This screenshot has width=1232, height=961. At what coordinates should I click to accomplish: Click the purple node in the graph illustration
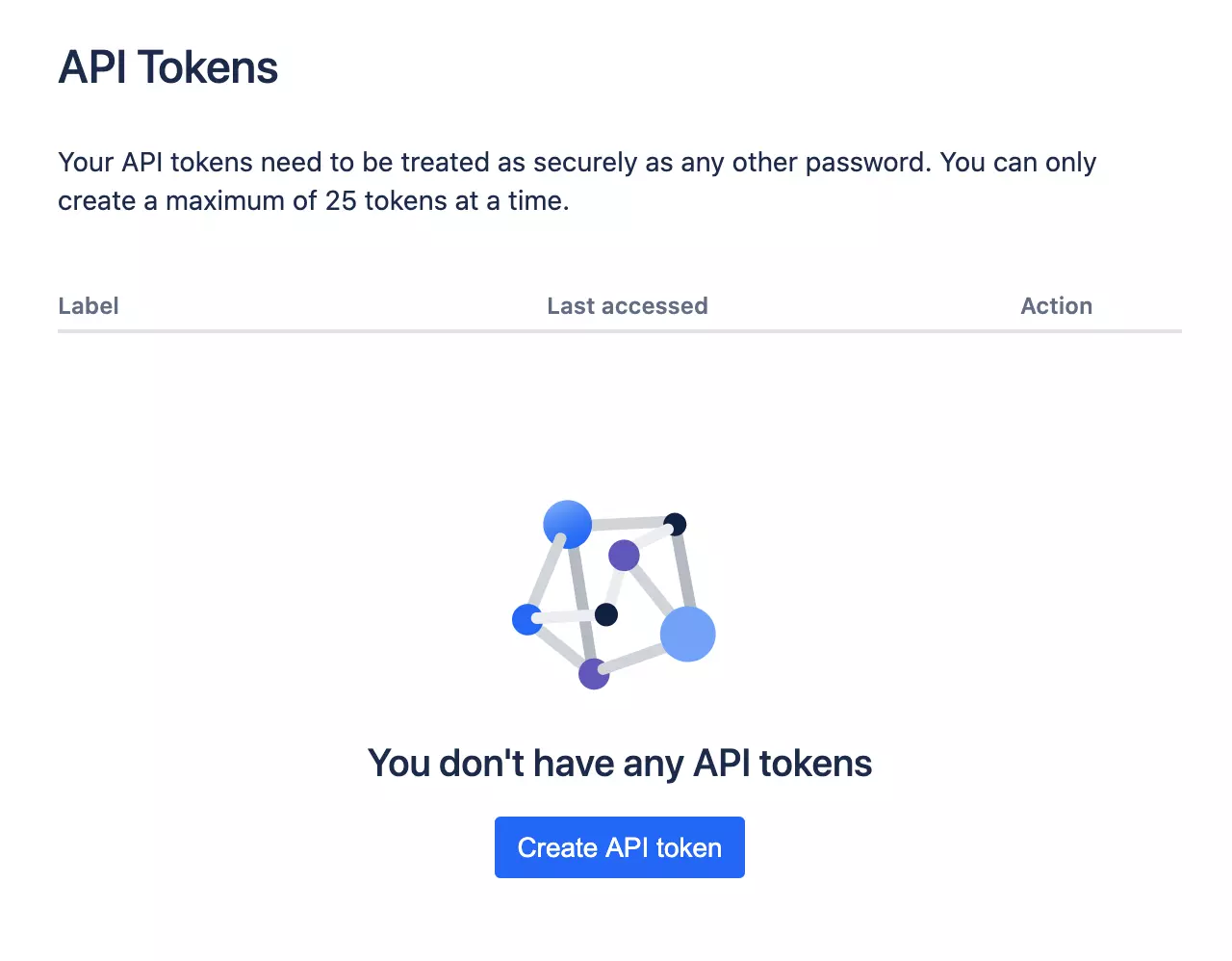(x=625, y=556)
